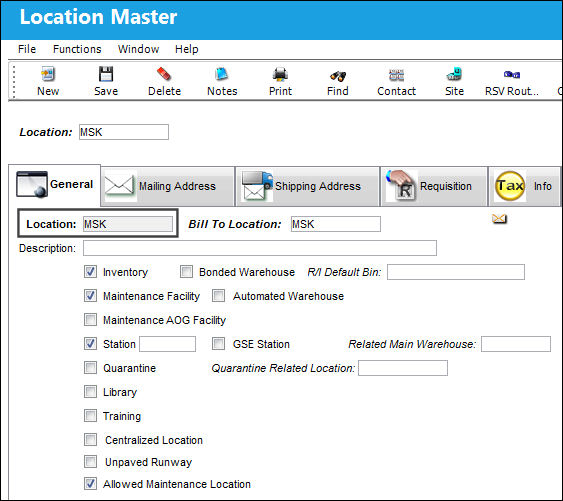This screenshot has height=501, width=563.
Task: Click the R/I Default Bin label
Action: [x=344, y=272]
